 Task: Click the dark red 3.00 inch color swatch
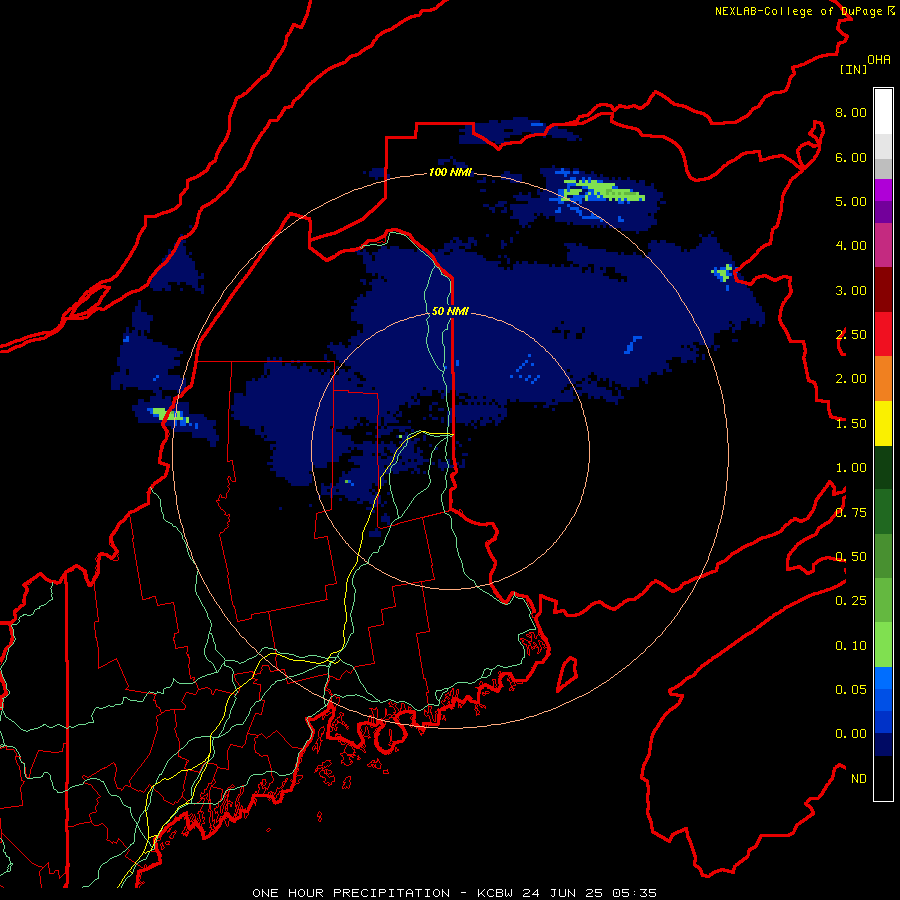pyautogui.click(x=883, y=290)
